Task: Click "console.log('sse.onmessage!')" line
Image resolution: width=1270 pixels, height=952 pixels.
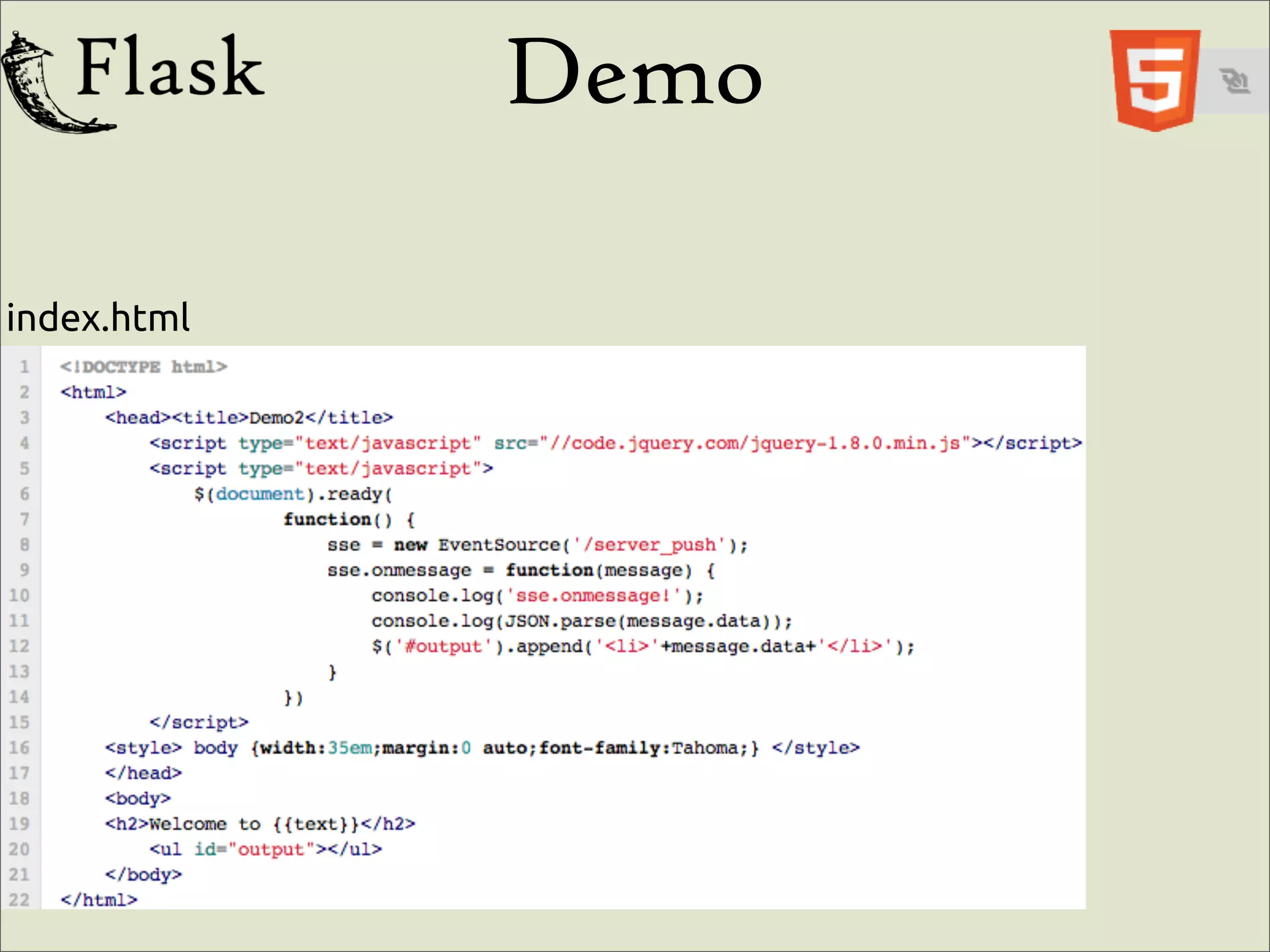Action: (x=538, y=596)
